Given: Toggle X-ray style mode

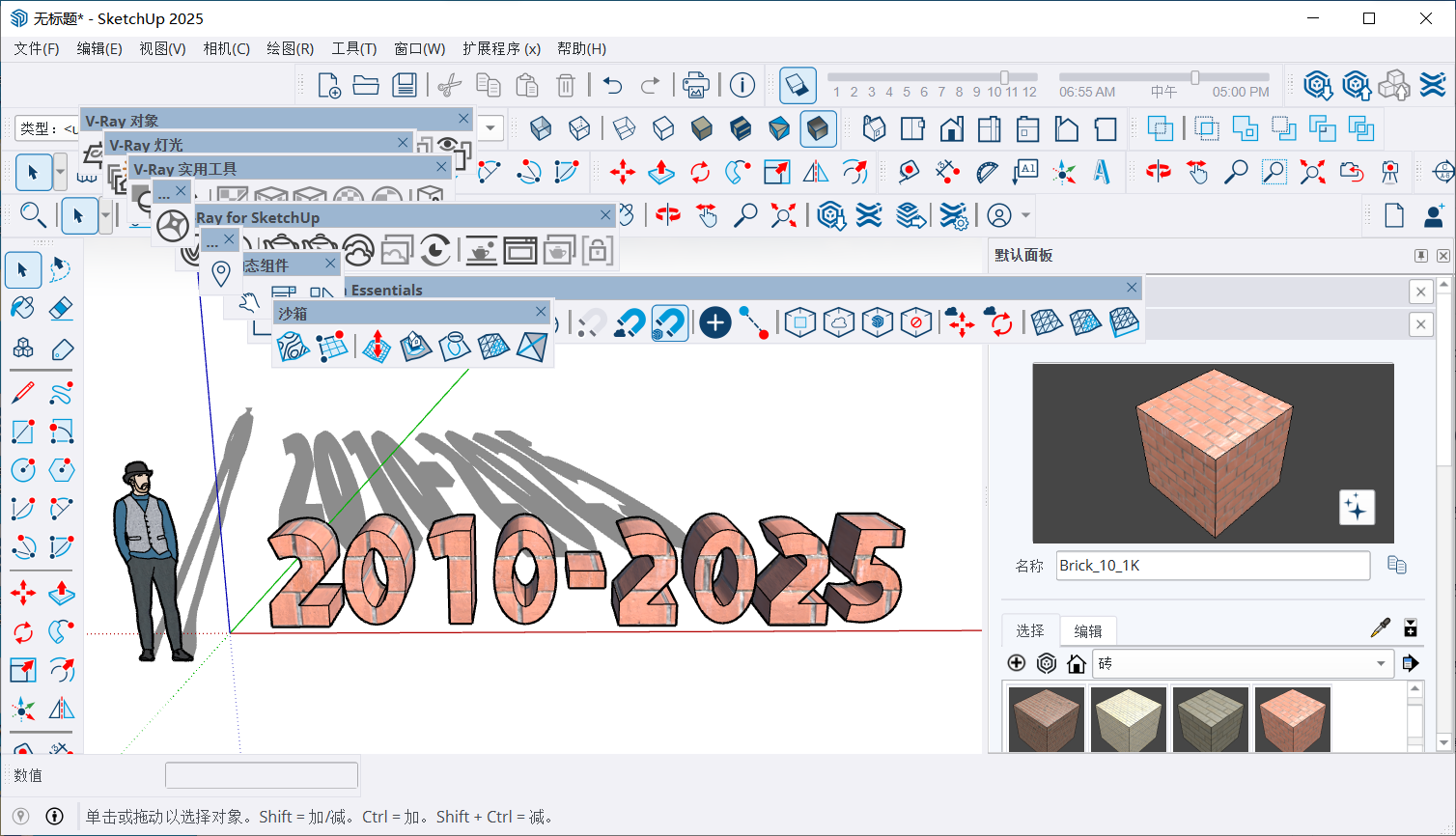Looking at the screenshot, I should point(541,127).
